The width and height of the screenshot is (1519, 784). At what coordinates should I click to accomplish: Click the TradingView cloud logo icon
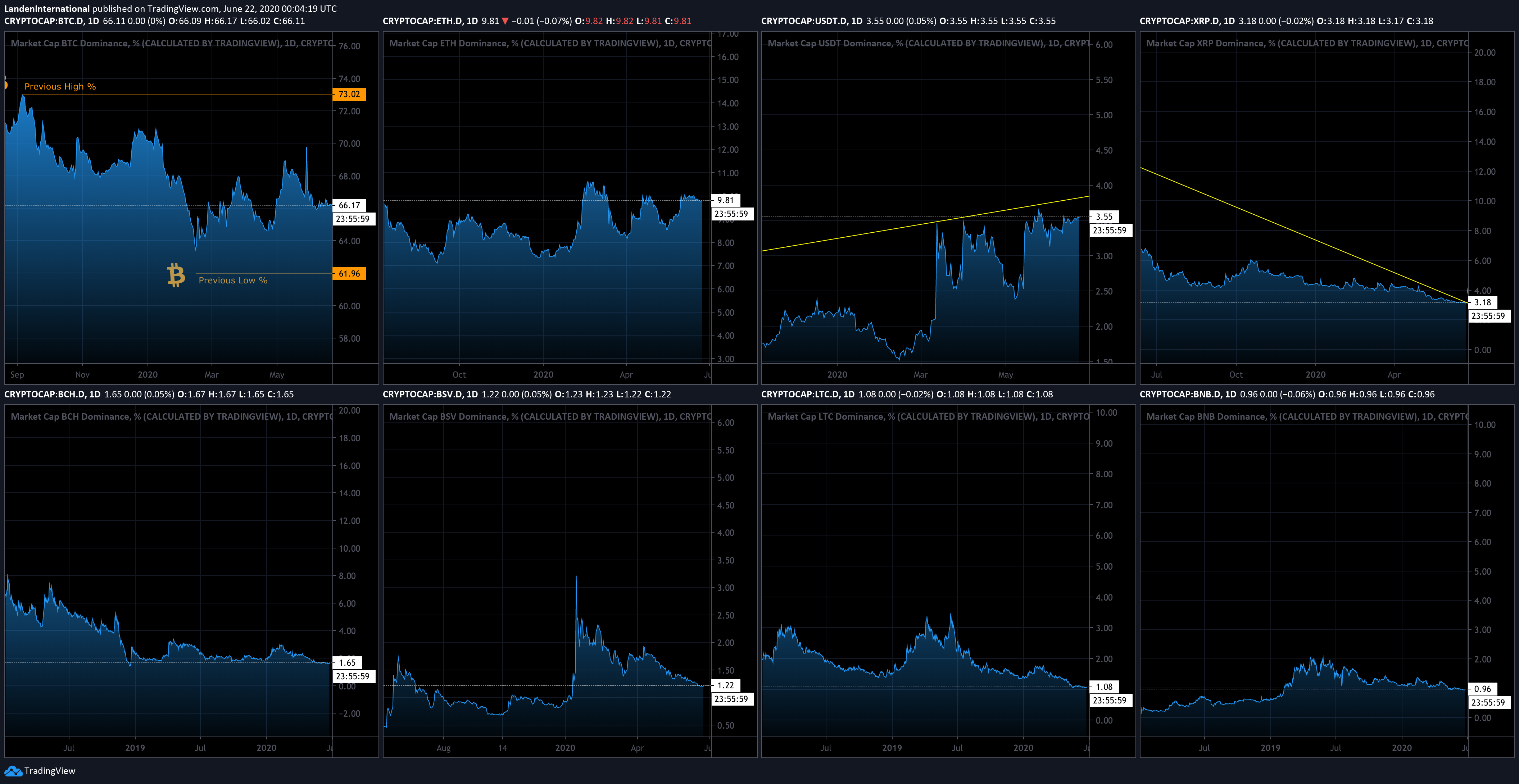click(x=13, y=771)
